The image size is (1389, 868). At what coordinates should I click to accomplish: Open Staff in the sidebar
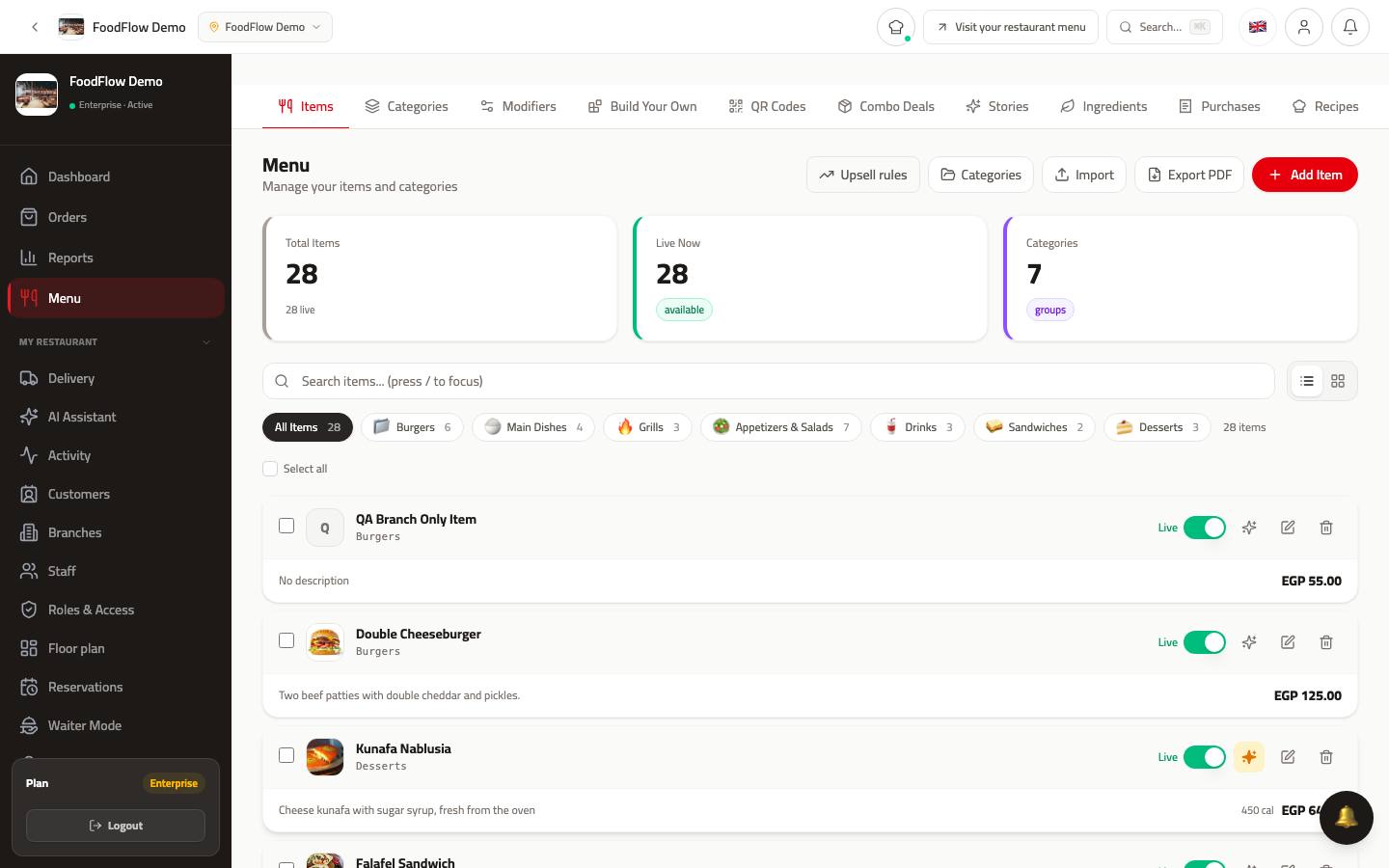point(116,571)
